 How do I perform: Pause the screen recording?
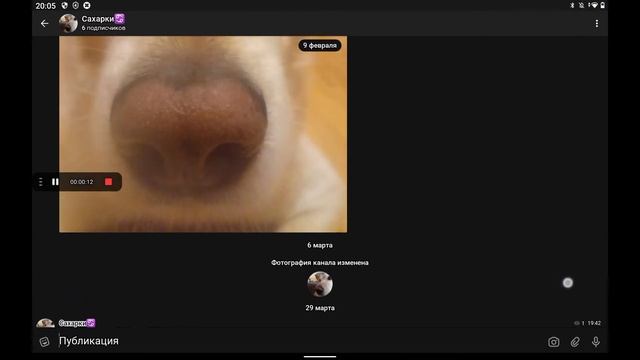pyautogui.click(x=55, y=182)
